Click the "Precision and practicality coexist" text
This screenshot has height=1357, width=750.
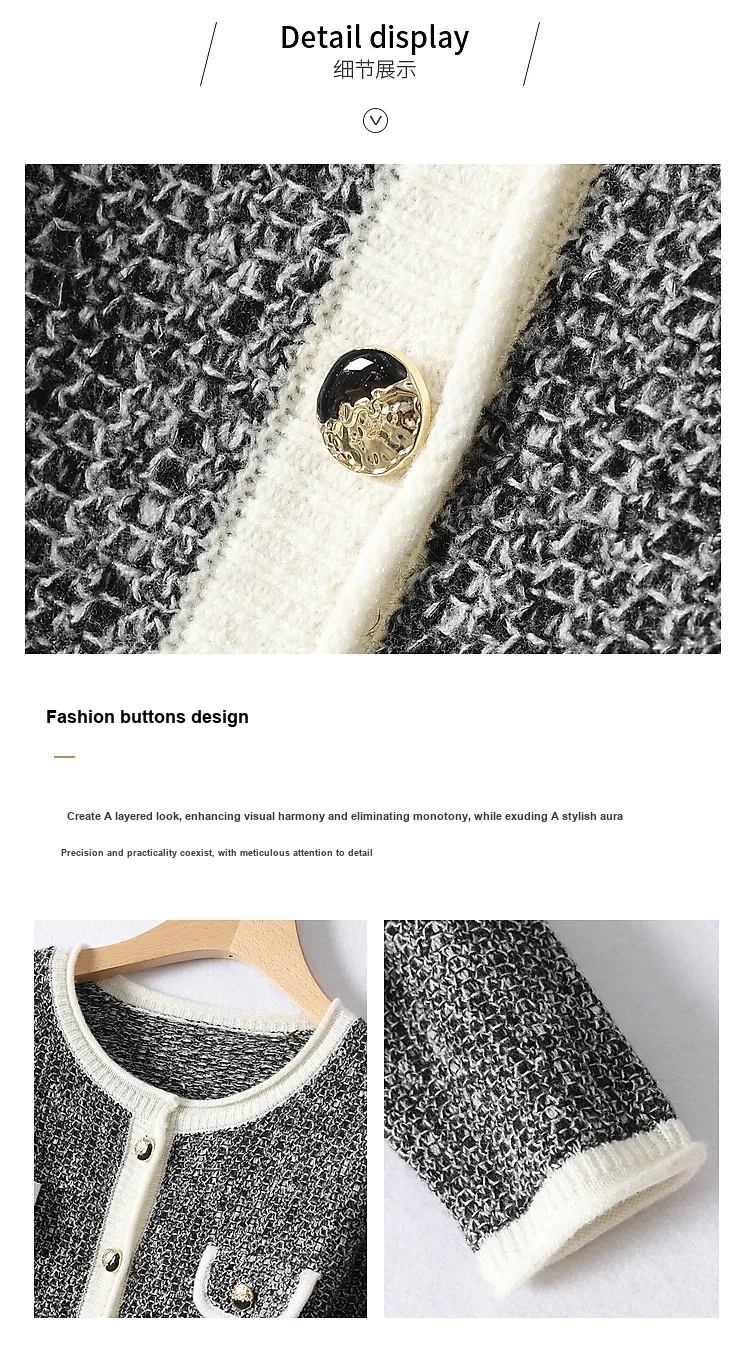pos(217,853)
